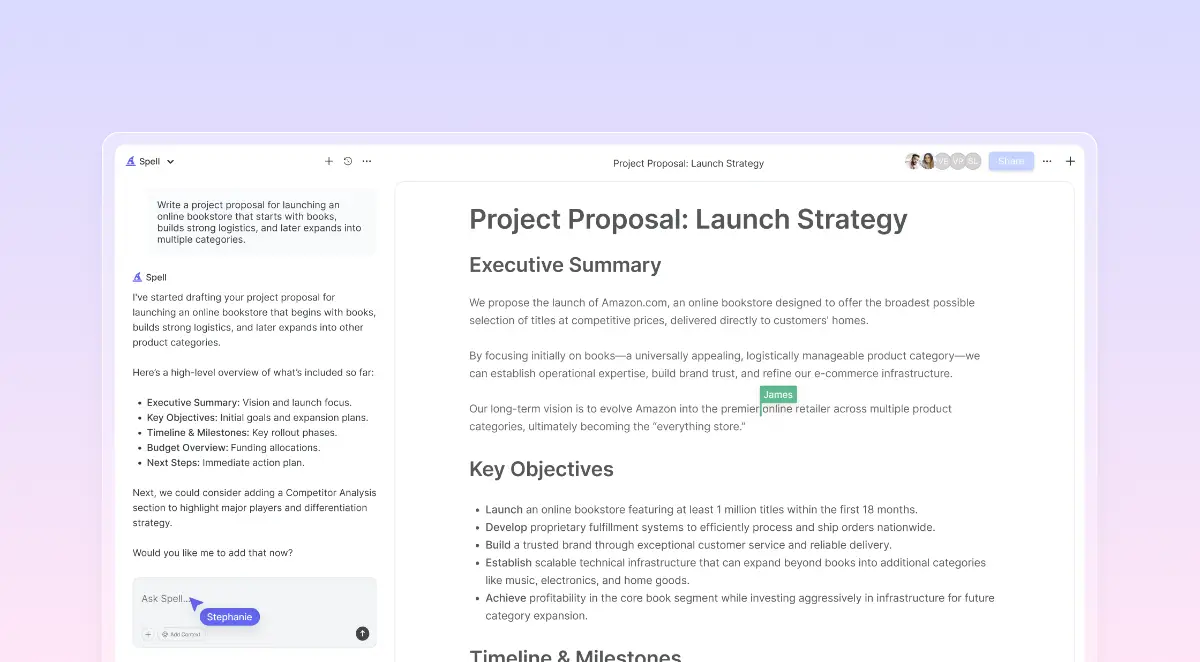Click the user prompt message bubble
The image size is (1200, 662).
[x=260, y=222]
